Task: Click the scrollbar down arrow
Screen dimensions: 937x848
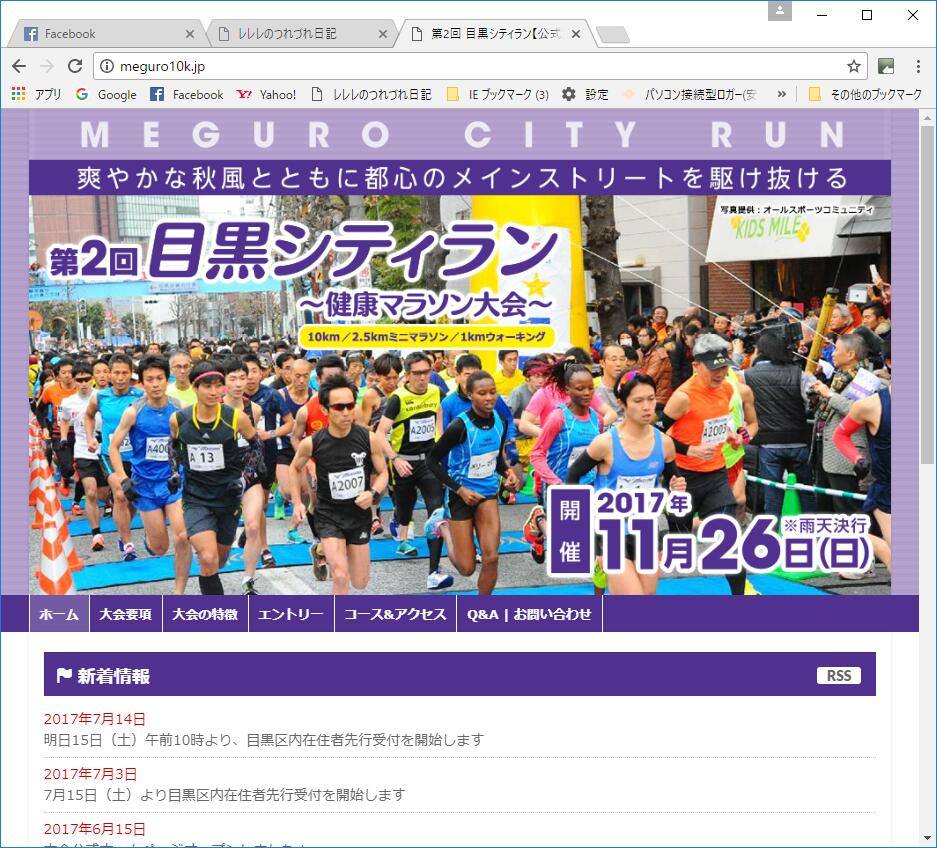Action: click(x=927, y=838)
